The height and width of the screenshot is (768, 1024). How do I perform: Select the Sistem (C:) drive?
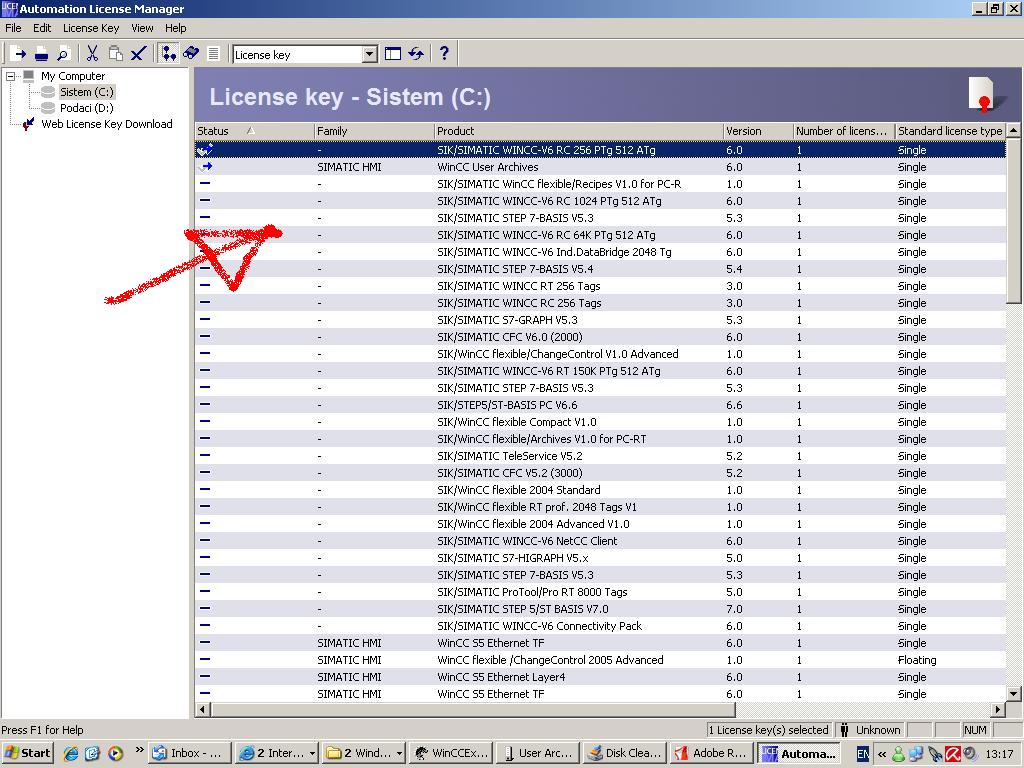pyautogui.click(x=87, y=92)
